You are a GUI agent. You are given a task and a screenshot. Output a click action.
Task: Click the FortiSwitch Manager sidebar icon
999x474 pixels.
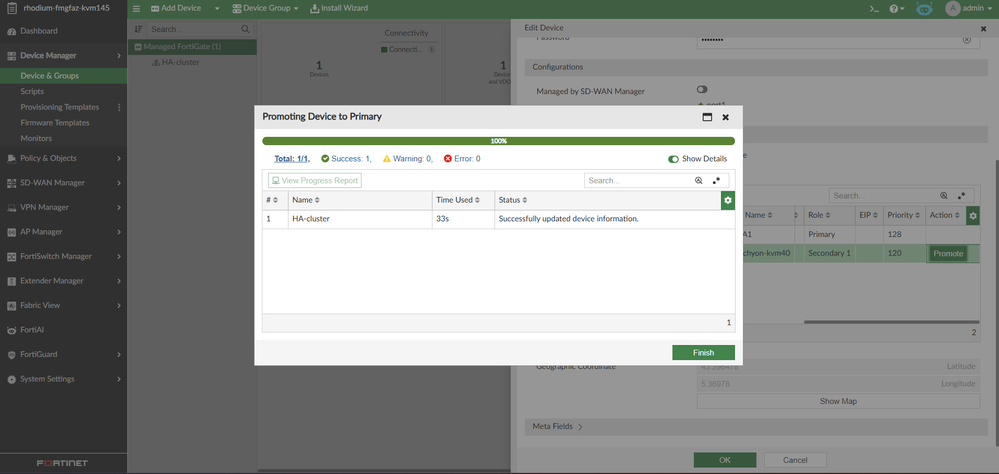coord(11,256)
